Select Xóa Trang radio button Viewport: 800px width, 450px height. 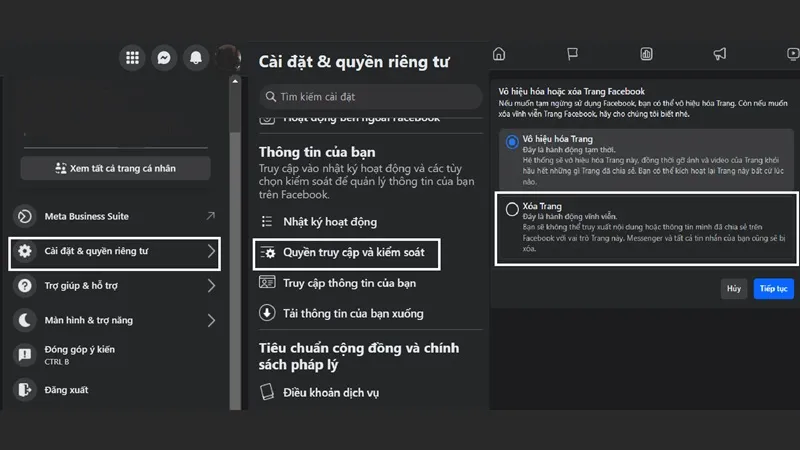(512, 209)
